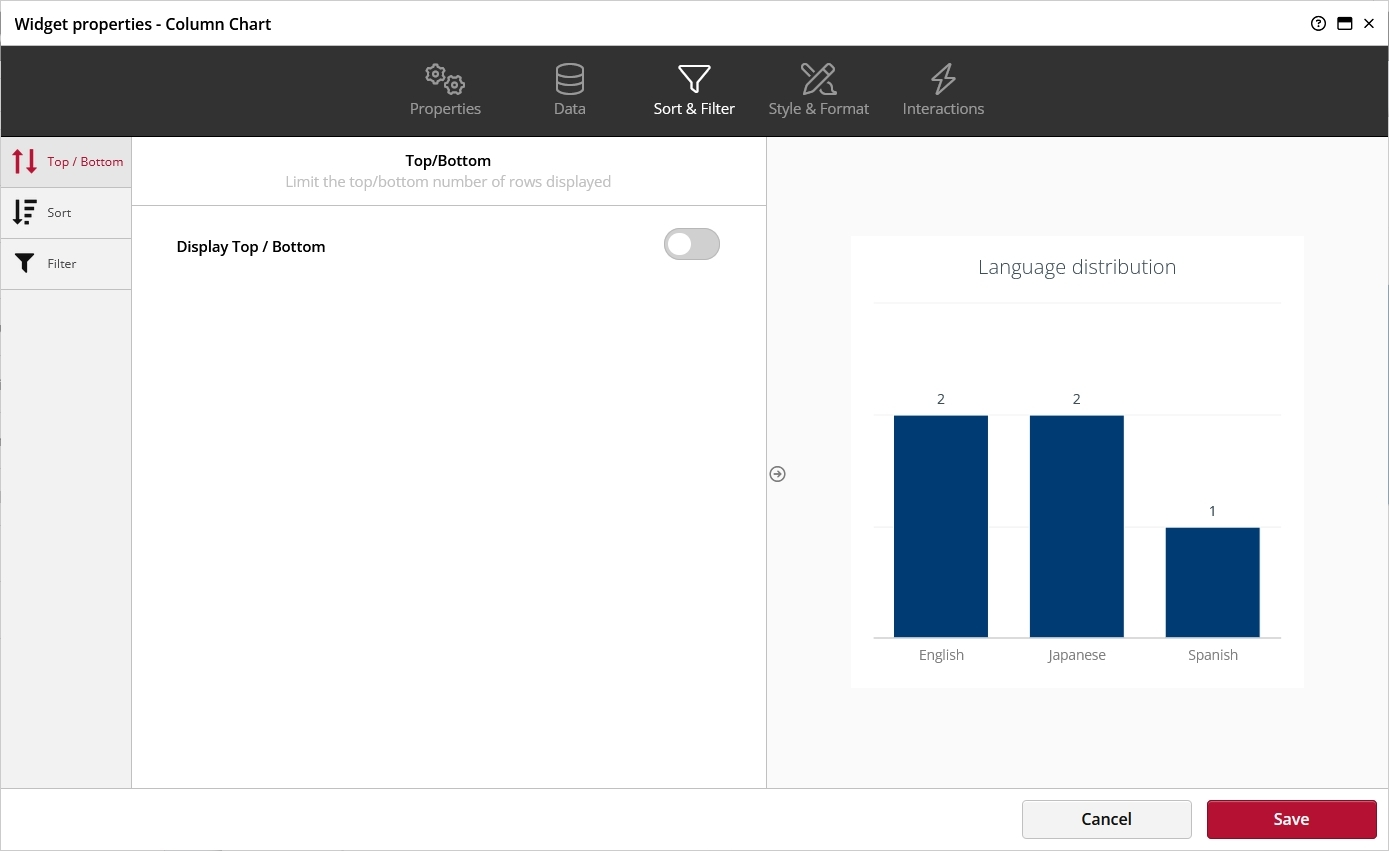Go to the Interactions tab label

tap(943, 108)
